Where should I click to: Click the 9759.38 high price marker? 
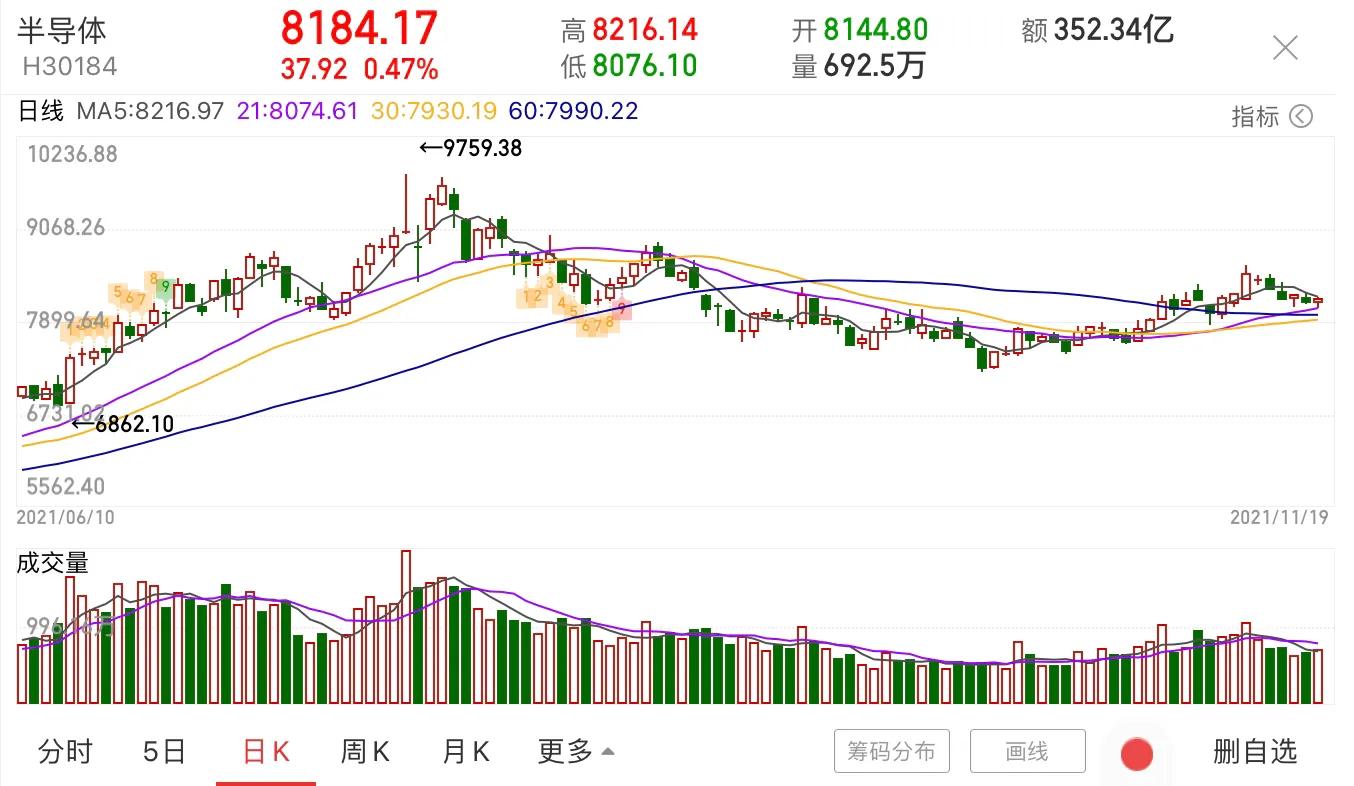coord(470,148)
